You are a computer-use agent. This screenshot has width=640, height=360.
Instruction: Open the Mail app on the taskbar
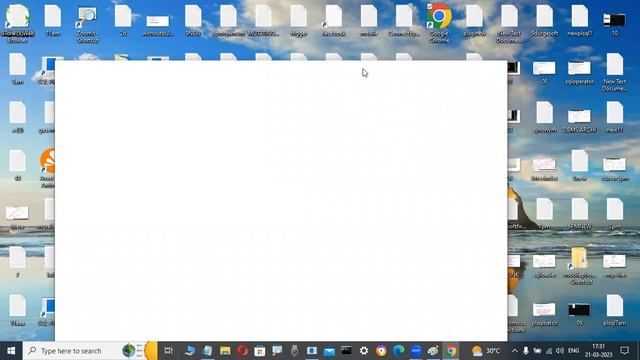[x=329, y=351]
